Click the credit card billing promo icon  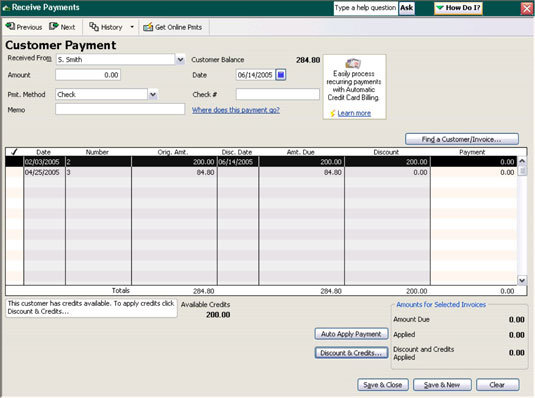[x=353, y=63]
